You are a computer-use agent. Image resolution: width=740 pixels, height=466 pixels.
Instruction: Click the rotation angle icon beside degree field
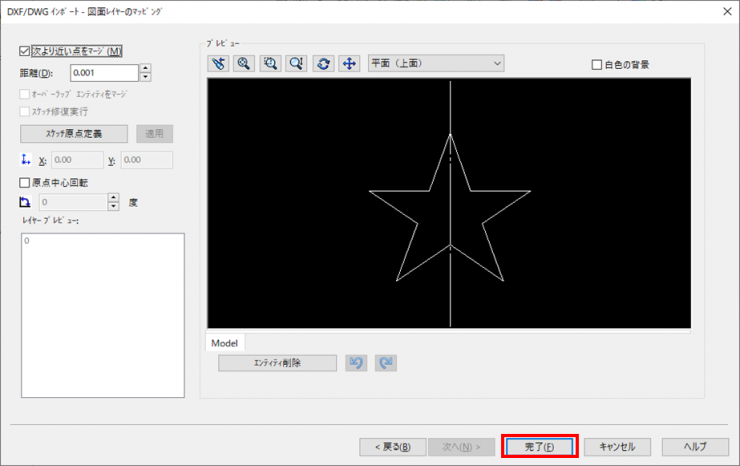[25, 202]
